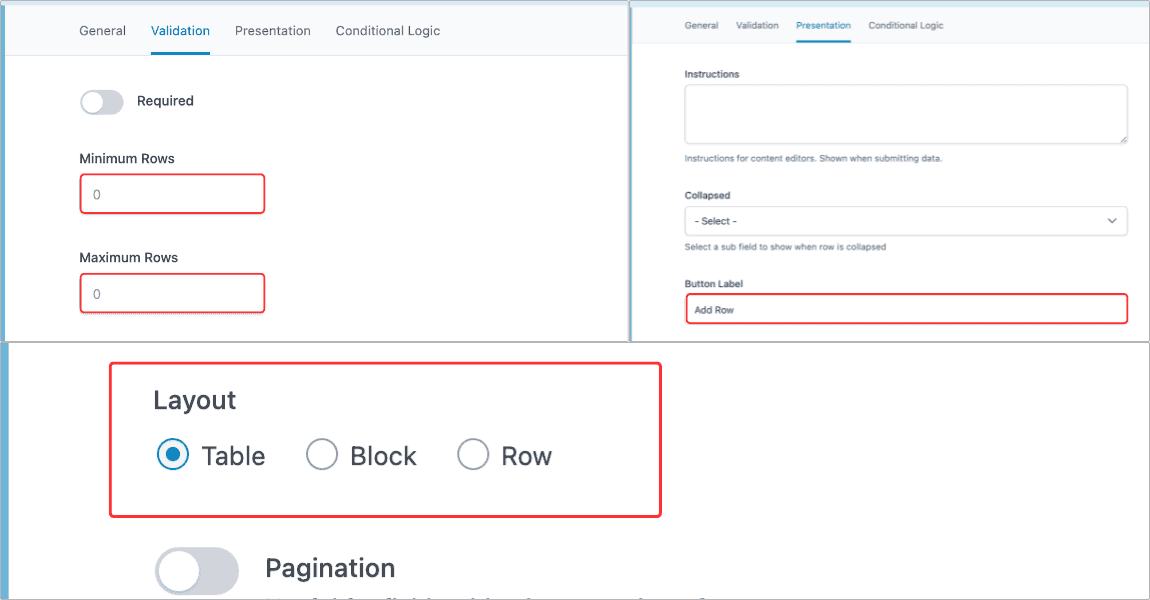Click the Collapsed field label
This screenshot has width=1150, height=600.
coord(707,196)
